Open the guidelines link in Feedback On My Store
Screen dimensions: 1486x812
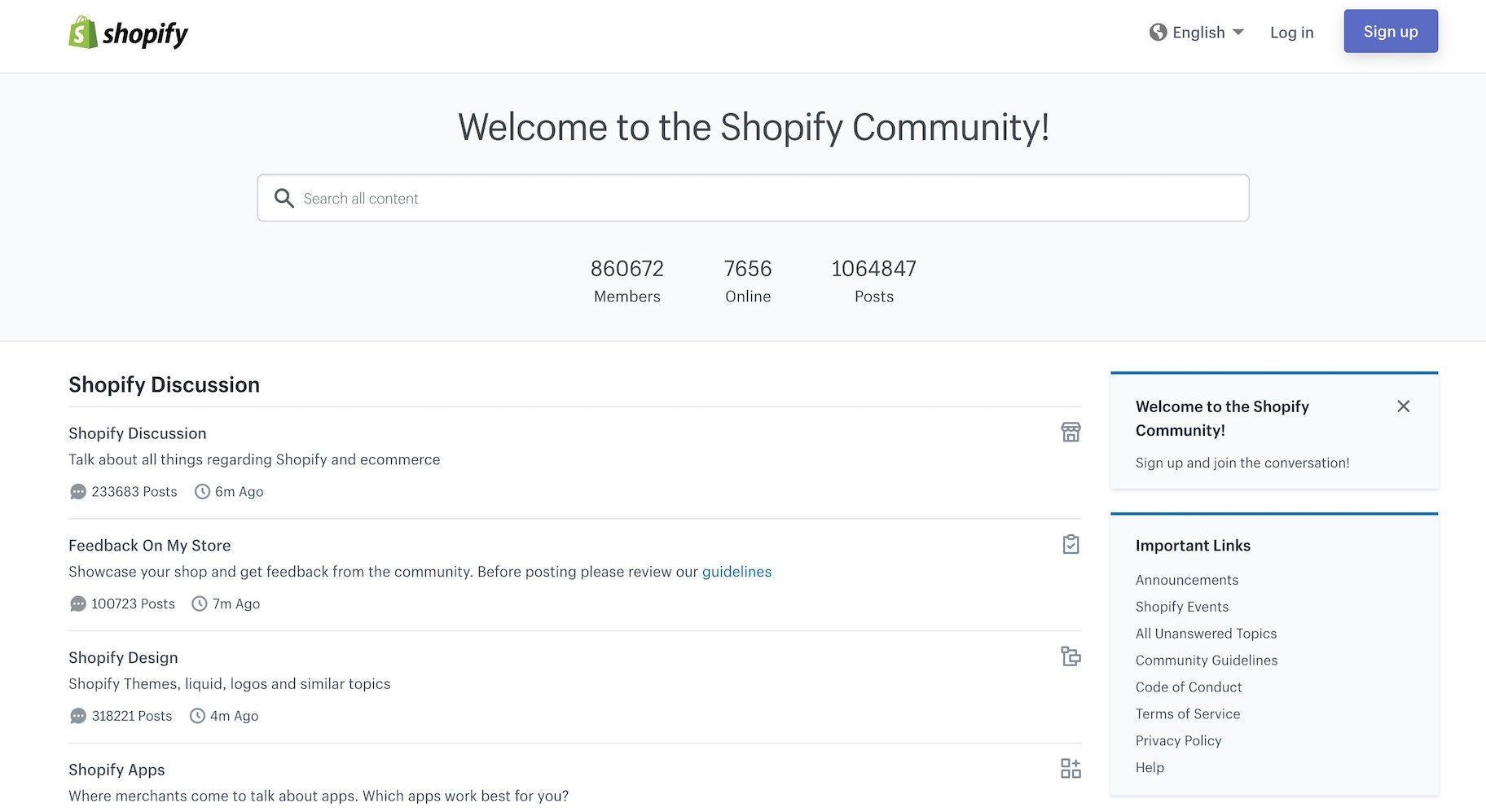736,571
